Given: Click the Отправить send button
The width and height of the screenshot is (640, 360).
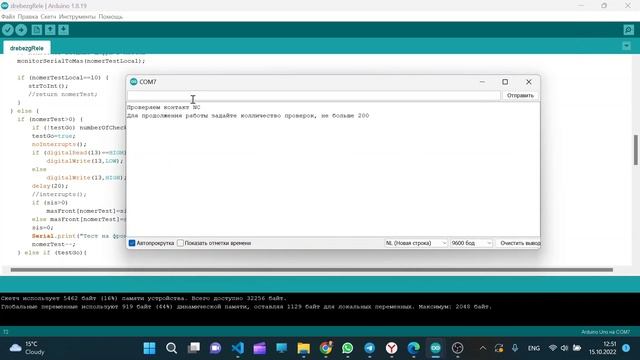Looking at the screenshot, I should (520, 96).
